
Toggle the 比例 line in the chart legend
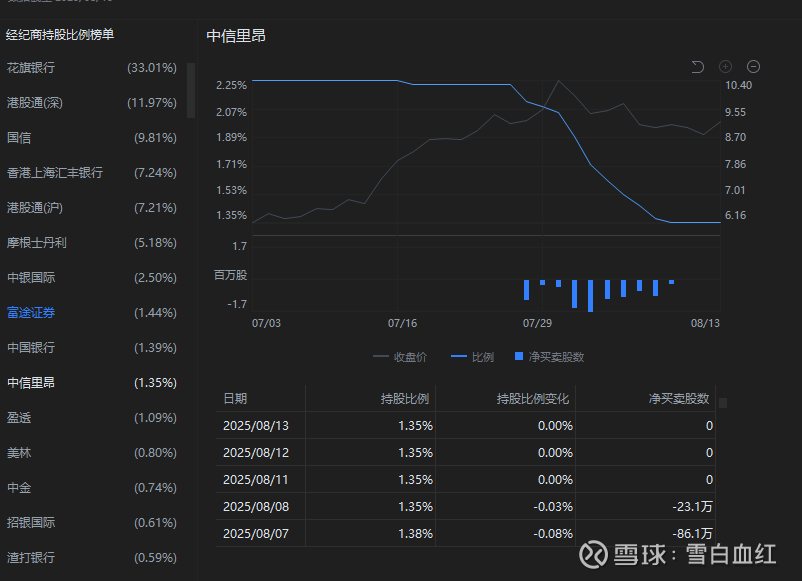472,357
